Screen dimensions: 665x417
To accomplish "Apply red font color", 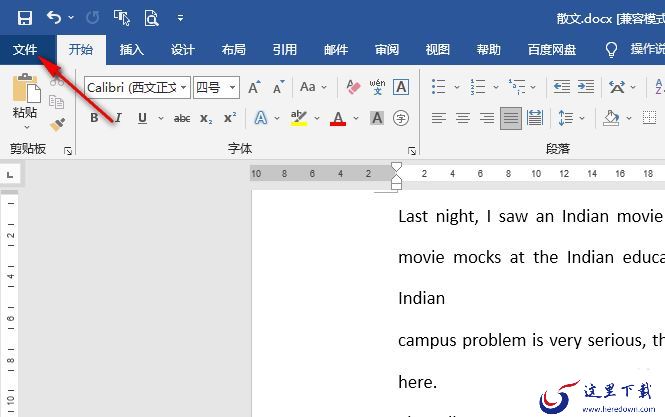I will coord(338,118).
